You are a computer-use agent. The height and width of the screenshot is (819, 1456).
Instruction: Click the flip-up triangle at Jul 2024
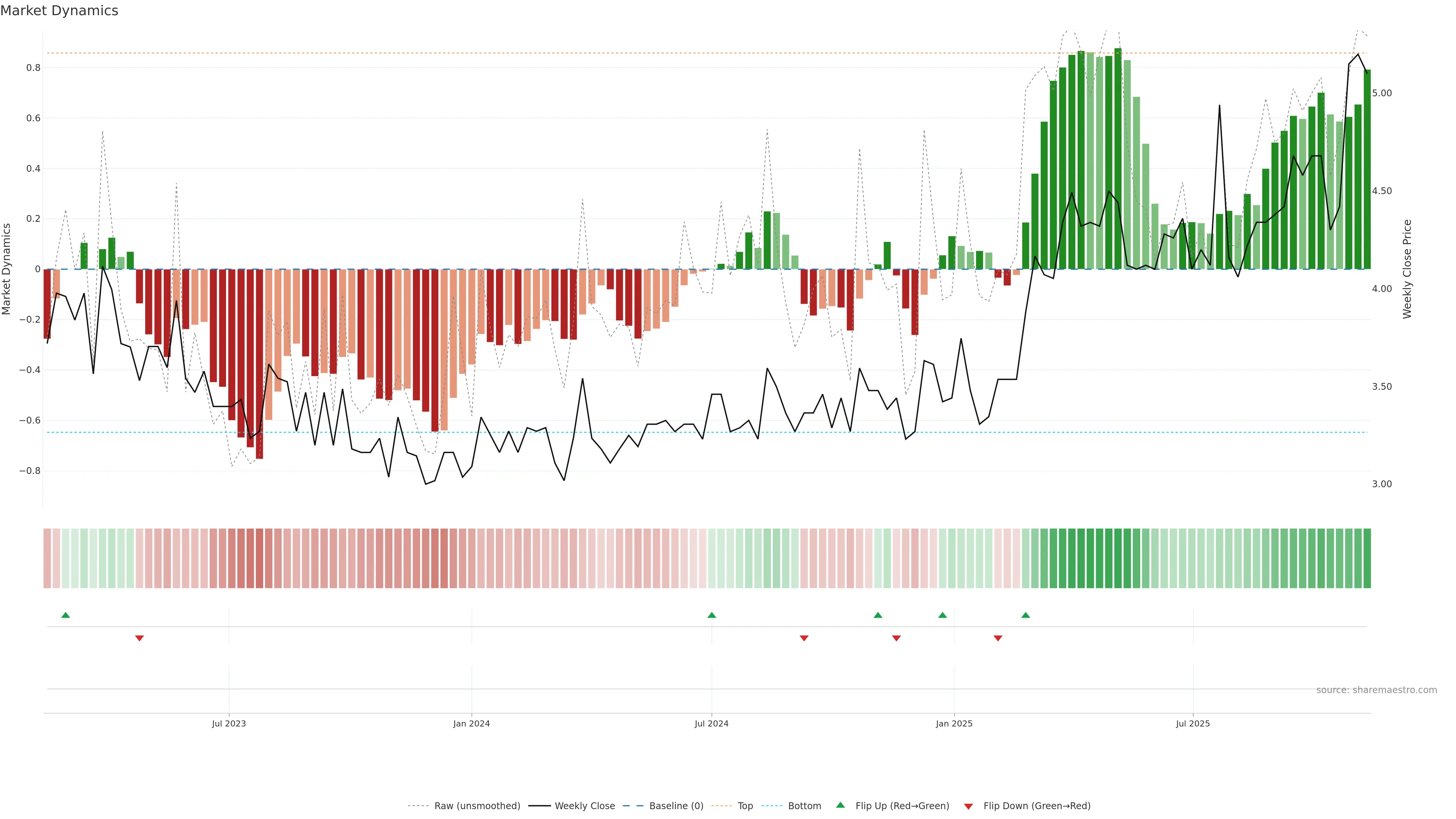pyautogui.click(x=712, y=615)
